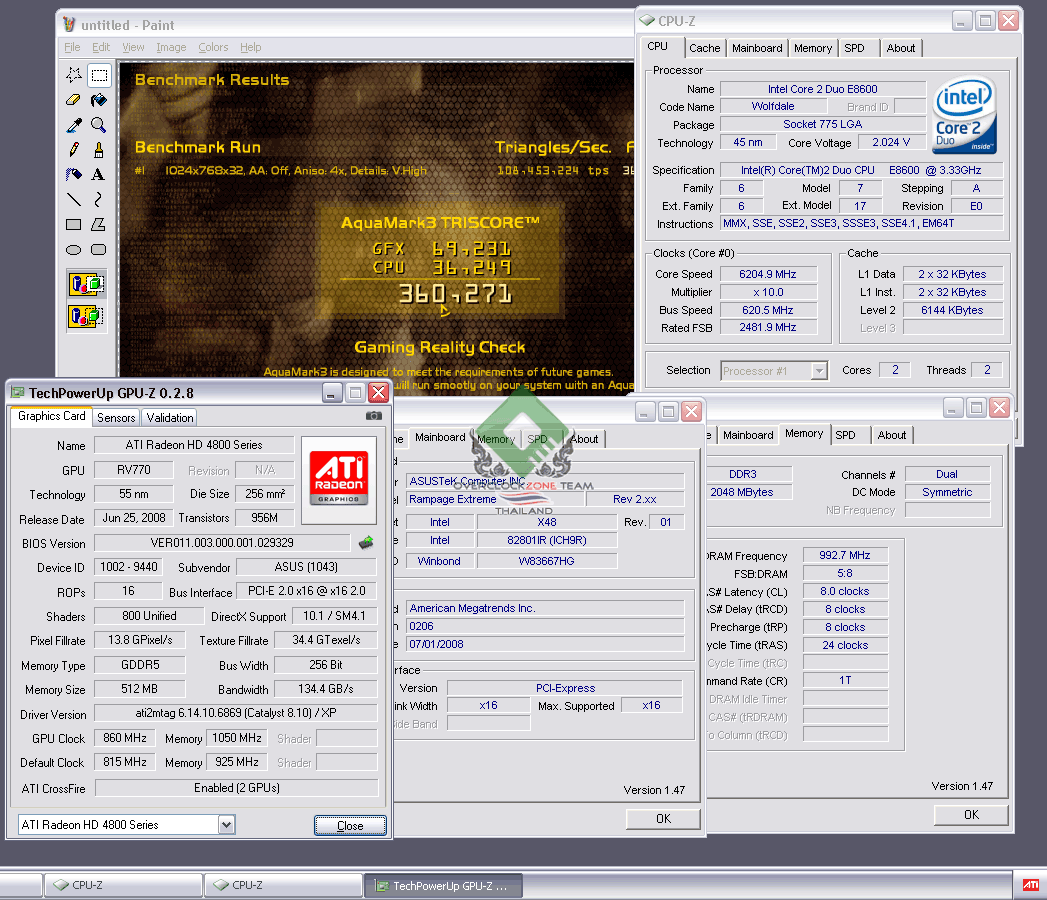Click OK in the CPU-Z memory window

[x=972, y=815]
